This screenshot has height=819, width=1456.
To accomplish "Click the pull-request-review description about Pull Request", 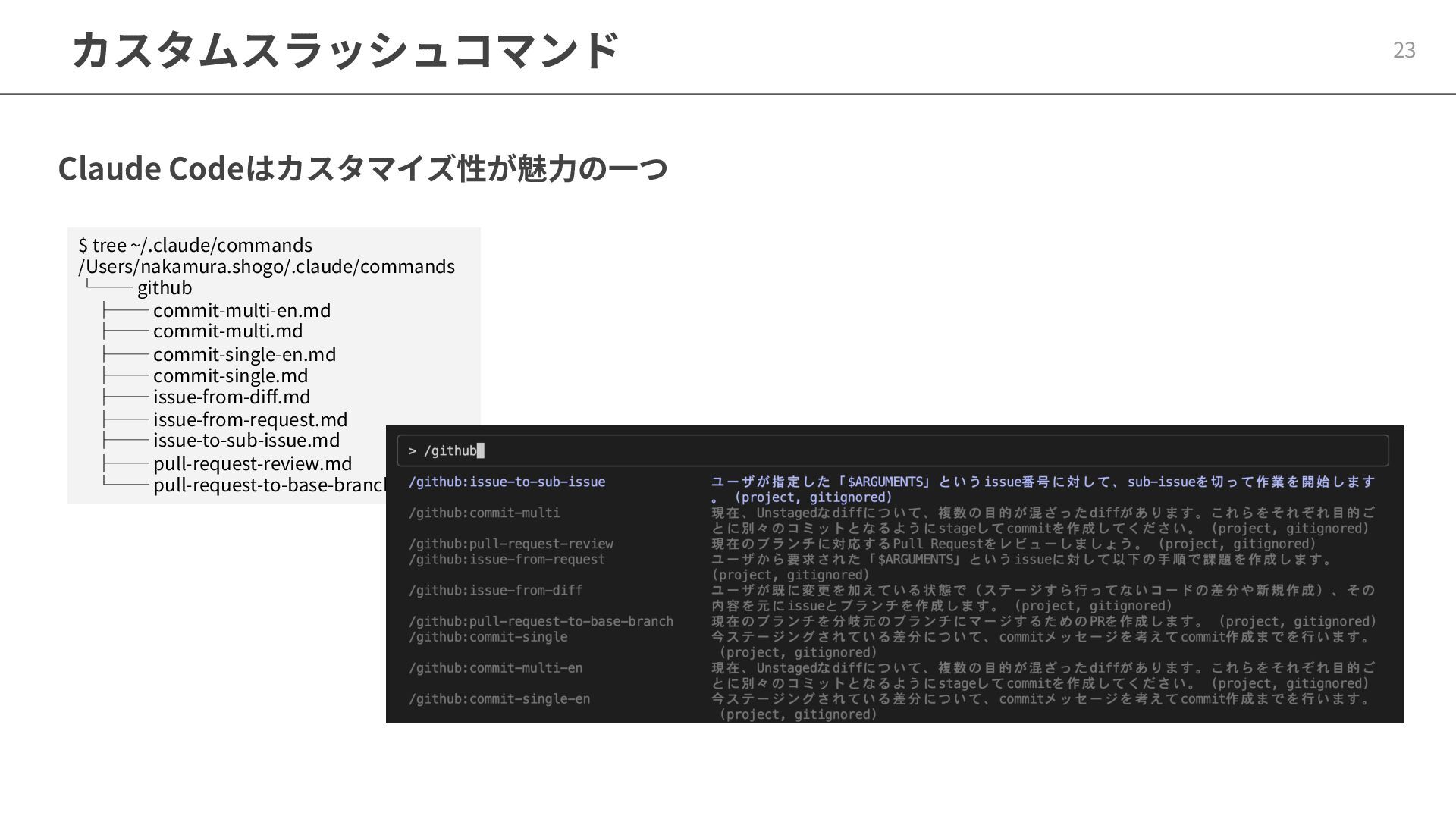I will pos(1013,544).
